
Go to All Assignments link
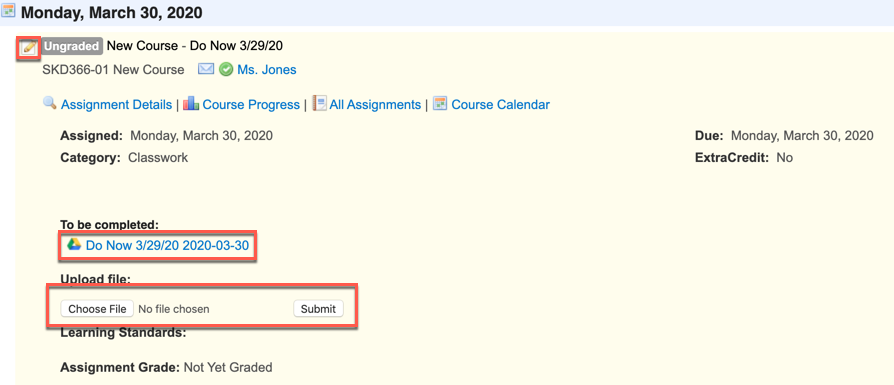tap(375, 105)
